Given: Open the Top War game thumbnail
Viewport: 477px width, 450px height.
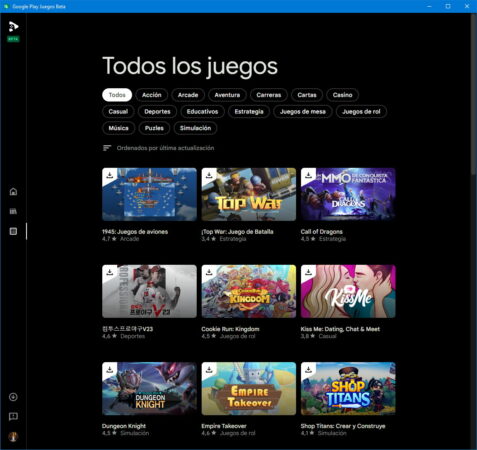Looking at the screenshot, I should click(249, 194).
